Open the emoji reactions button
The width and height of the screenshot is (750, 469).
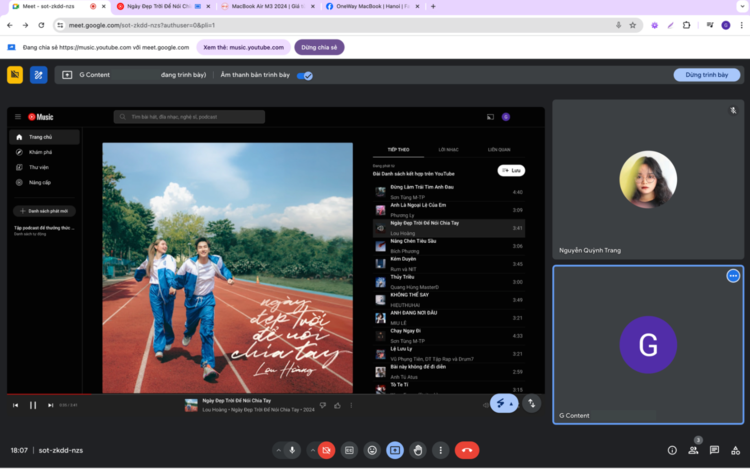point(372,450)
